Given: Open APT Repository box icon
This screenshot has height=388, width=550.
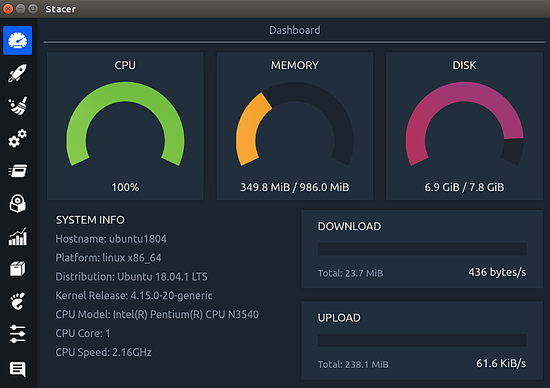Looking at the screenshot, I should coord(18,269).
